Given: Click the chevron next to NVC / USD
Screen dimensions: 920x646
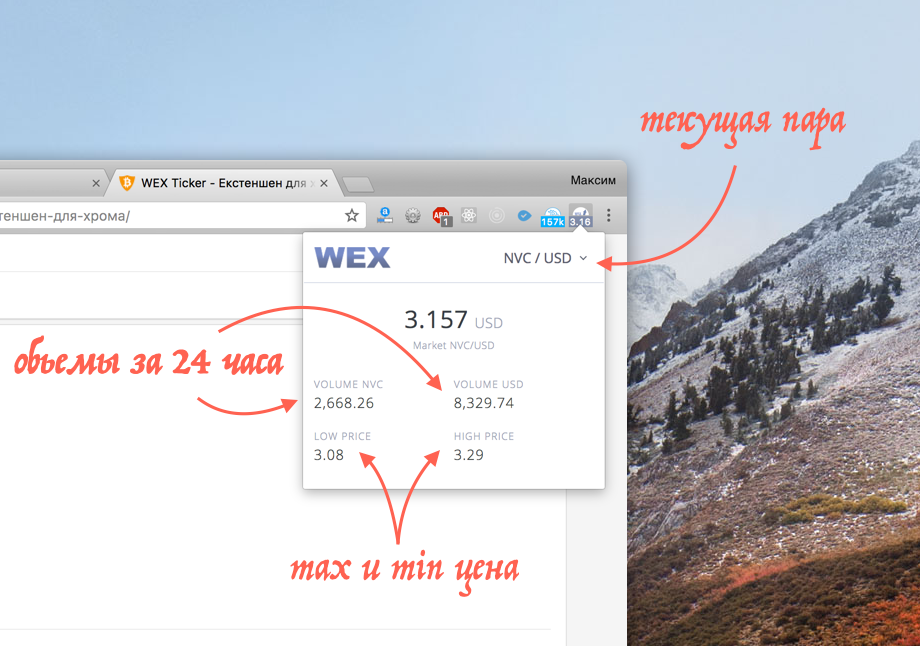Looking at the screenshot, I should click(583, 258).
